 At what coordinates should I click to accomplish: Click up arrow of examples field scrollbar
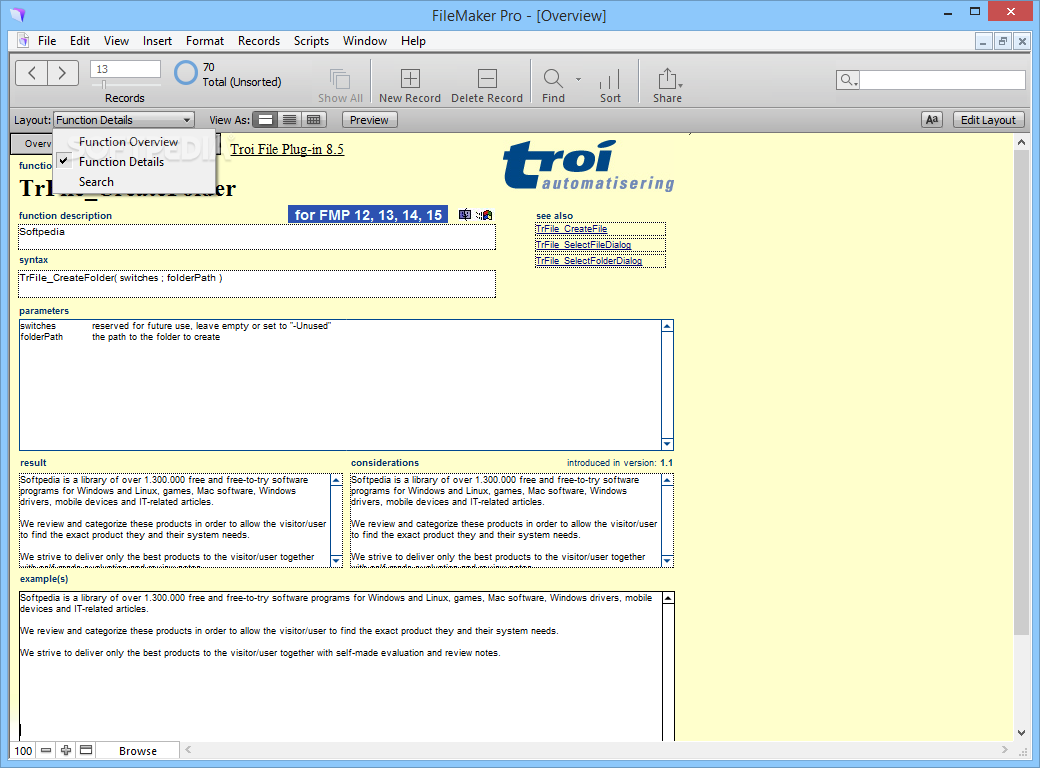tap(668, 598)
